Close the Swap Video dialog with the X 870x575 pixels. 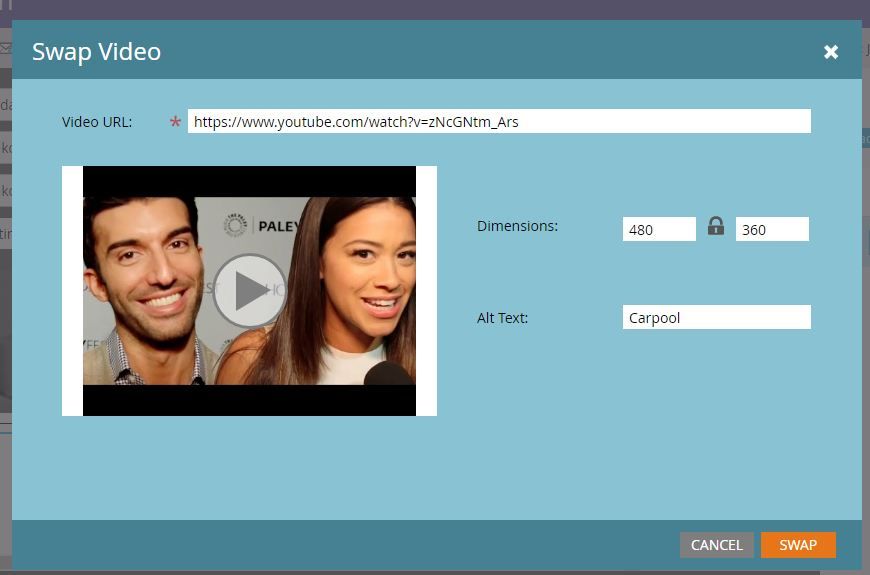click(831, 52)
